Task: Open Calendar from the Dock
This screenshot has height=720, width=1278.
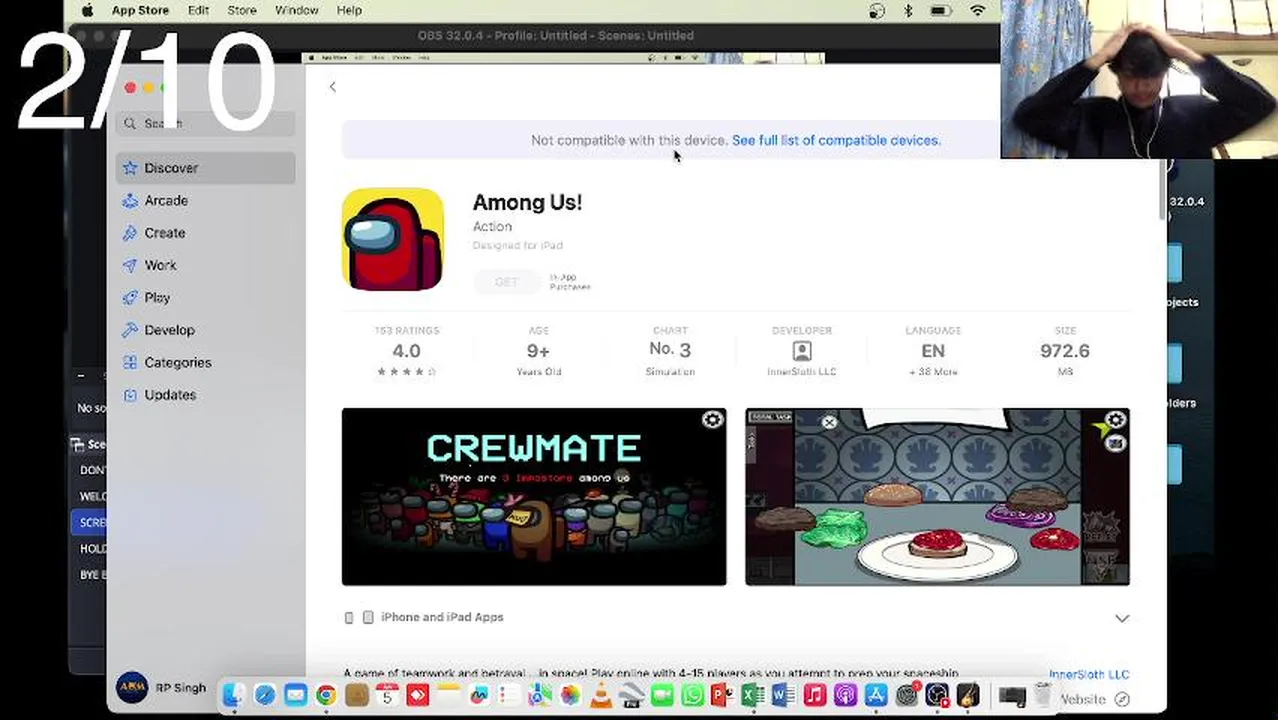Action: 387,695
